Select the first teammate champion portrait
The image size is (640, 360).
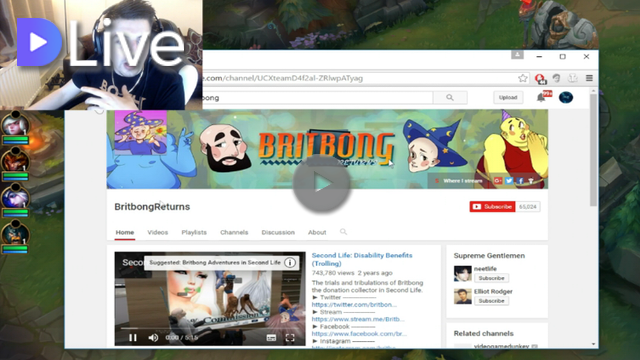(15, 124)
